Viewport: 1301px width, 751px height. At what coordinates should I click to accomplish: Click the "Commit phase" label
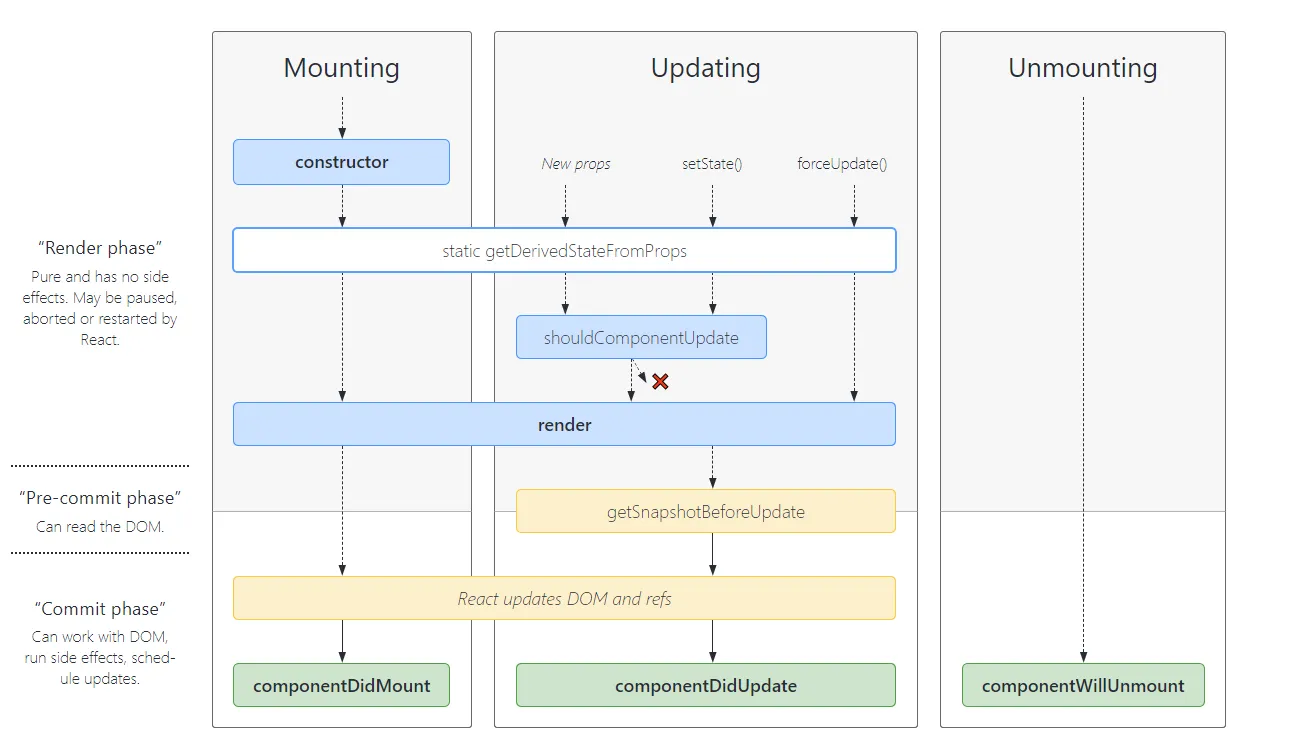pos(100,608)
